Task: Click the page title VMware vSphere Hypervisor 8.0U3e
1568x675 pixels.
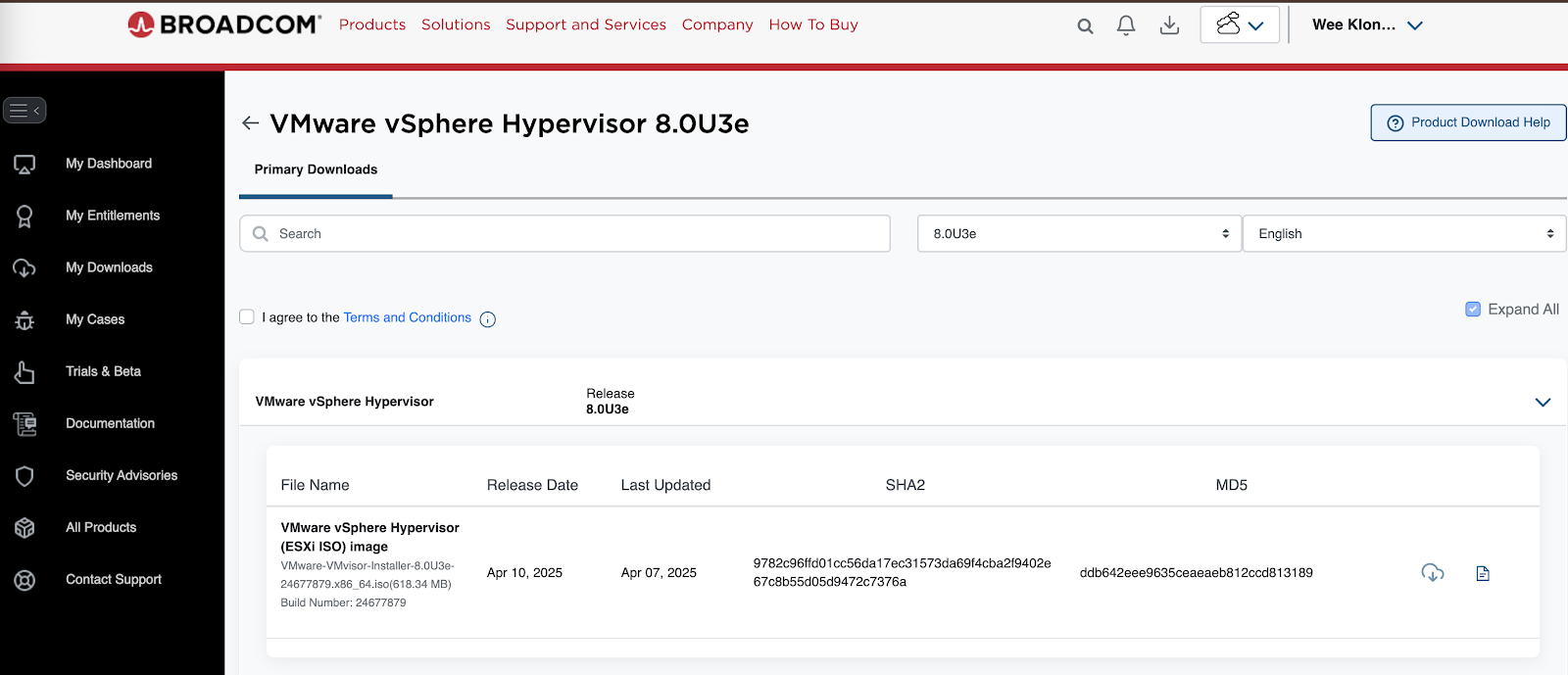Action: pos(510,123)
